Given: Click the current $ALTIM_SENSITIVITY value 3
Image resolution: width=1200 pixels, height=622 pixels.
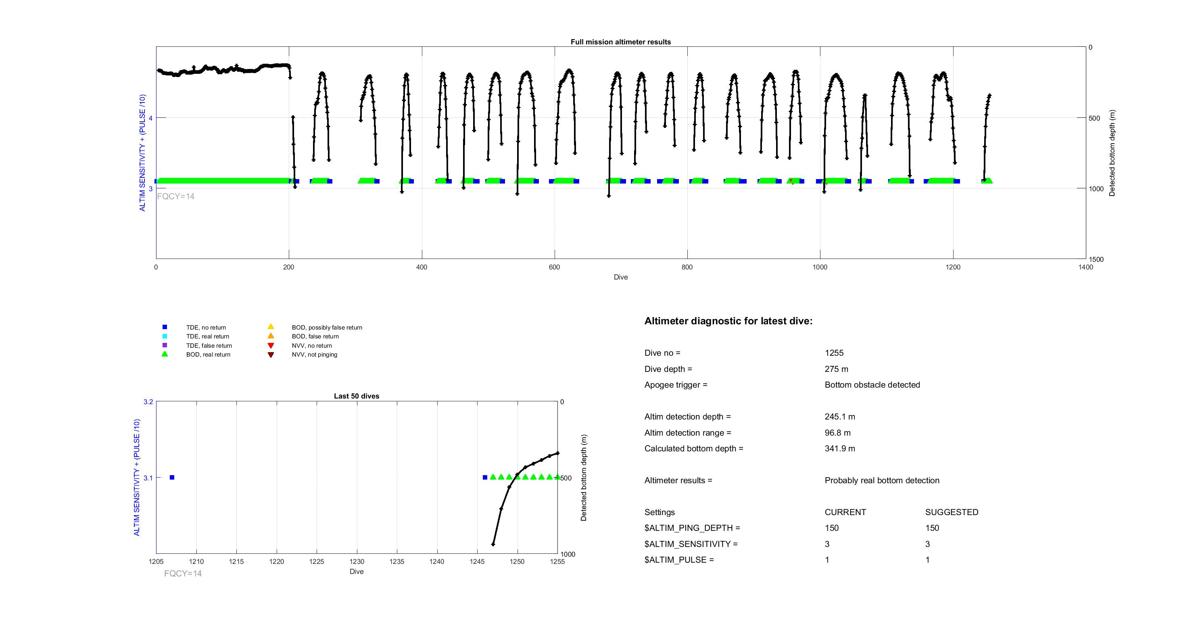Looking at the screenshot, I should click(x=827, y=544).
